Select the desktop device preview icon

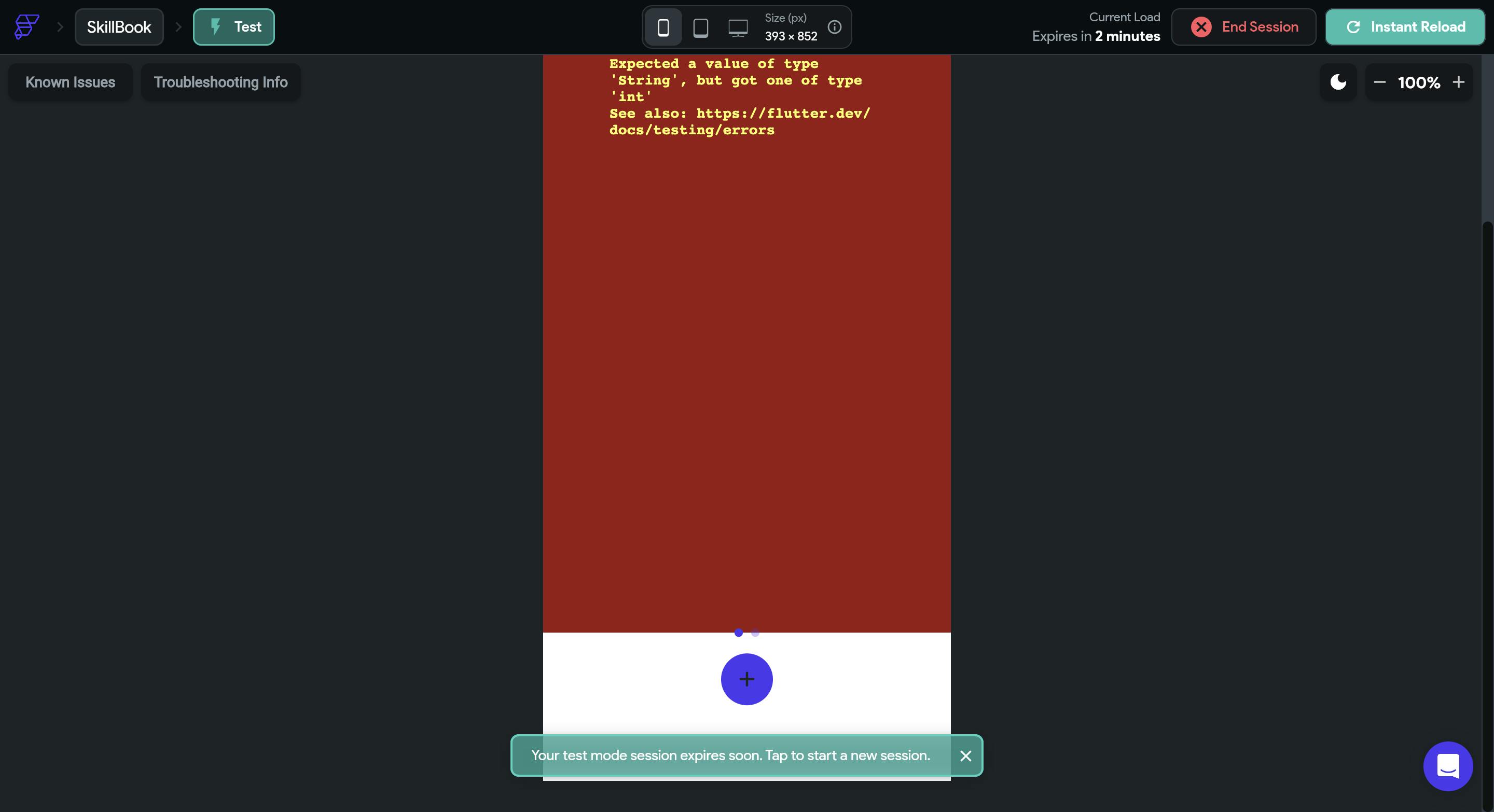click(738, 27)
